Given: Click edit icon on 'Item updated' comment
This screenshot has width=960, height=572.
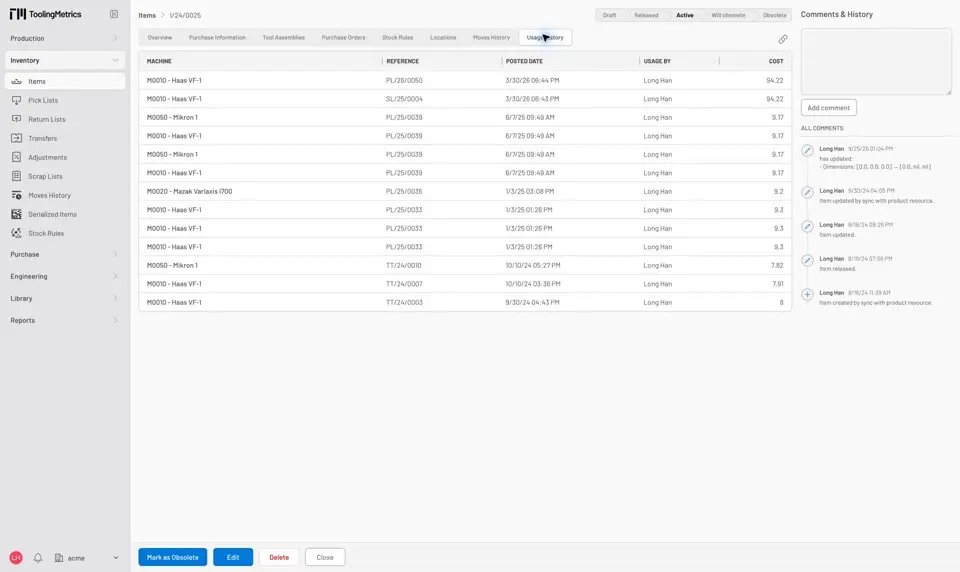Looking at the screenshot, I should coord(808,227).
